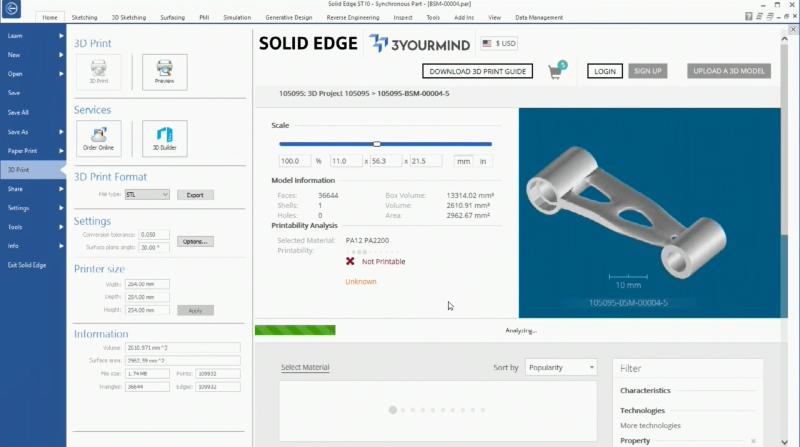Click the Conversion tolerance field

coord(154,235)
